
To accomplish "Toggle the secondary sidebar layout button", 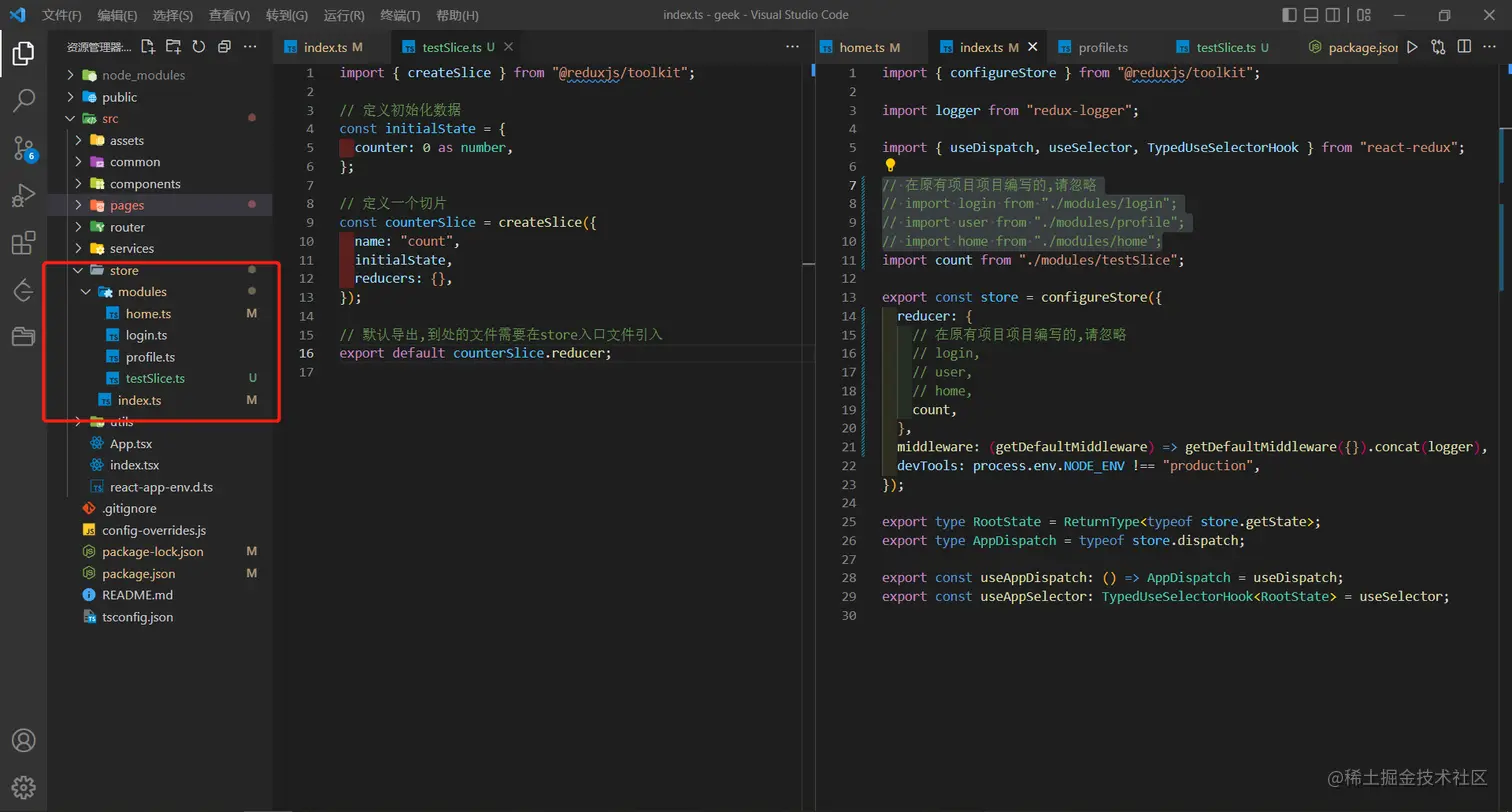I will (1333, 15).
